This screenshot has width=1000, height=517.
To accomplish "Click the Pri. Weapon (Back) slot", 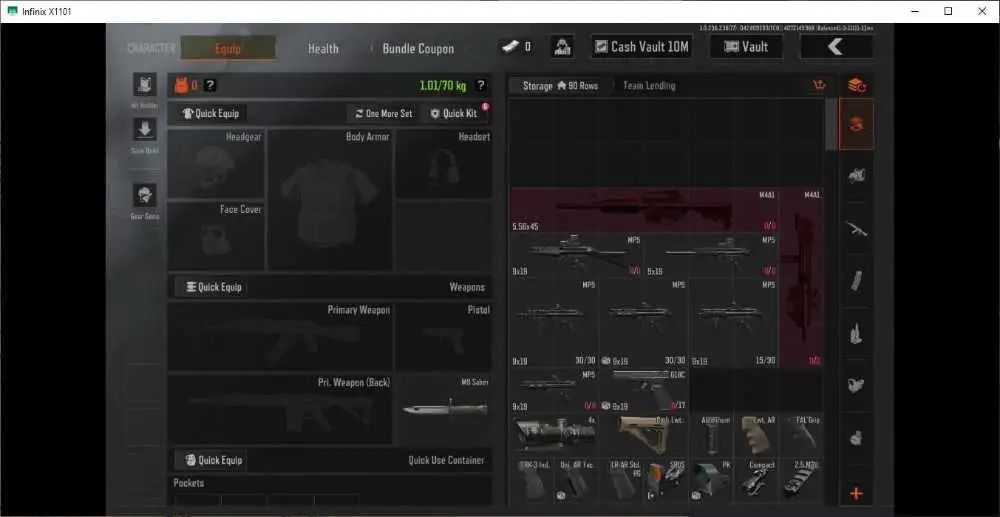I will [x=280, y=409].
